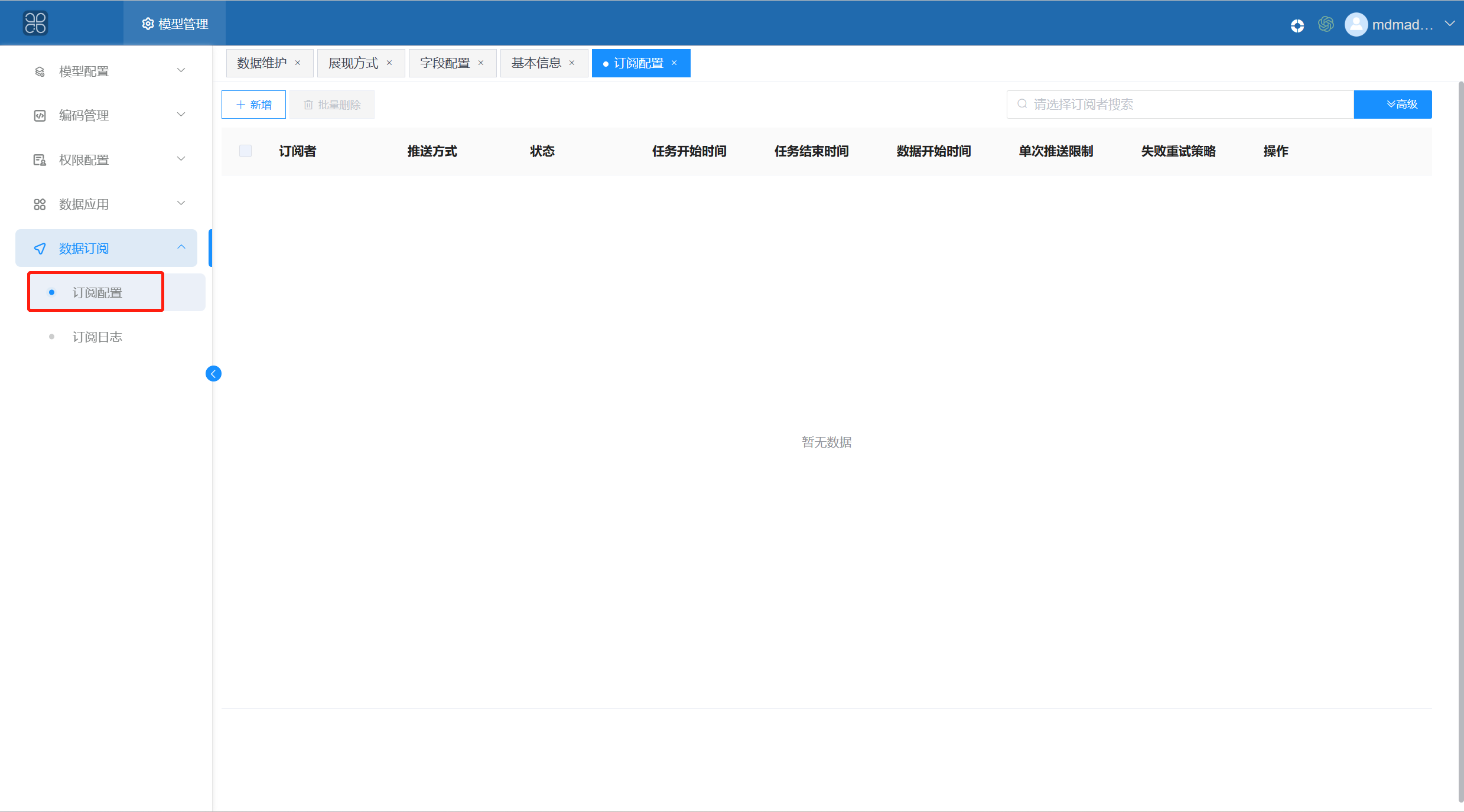Collapse sidebar with blue arrow button
Image resolution: width=1464 pixels, height=812 pixels.
[x=213, y=374]
